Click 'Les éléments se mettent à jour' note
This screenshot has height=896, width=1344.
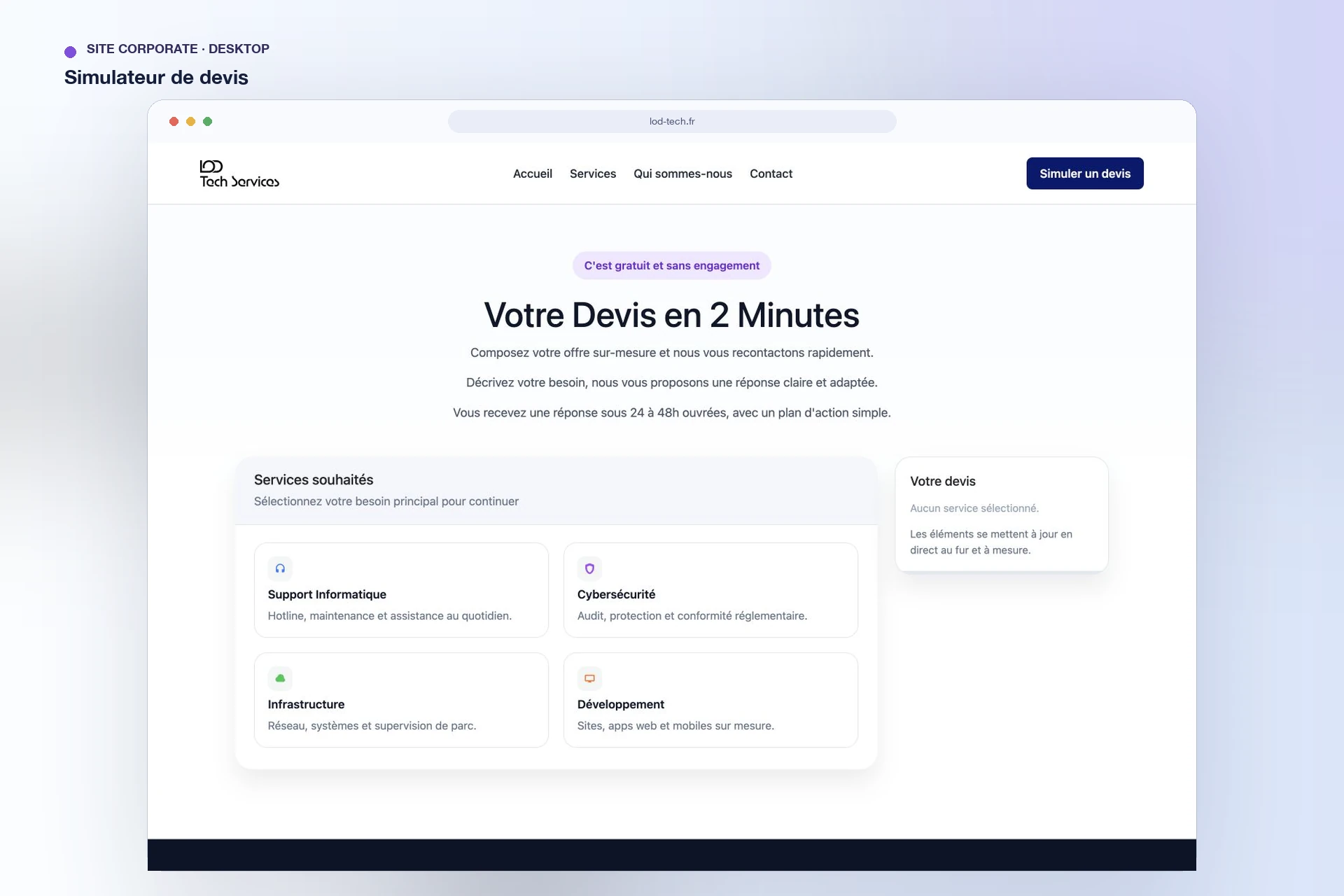tap(991, 542)
